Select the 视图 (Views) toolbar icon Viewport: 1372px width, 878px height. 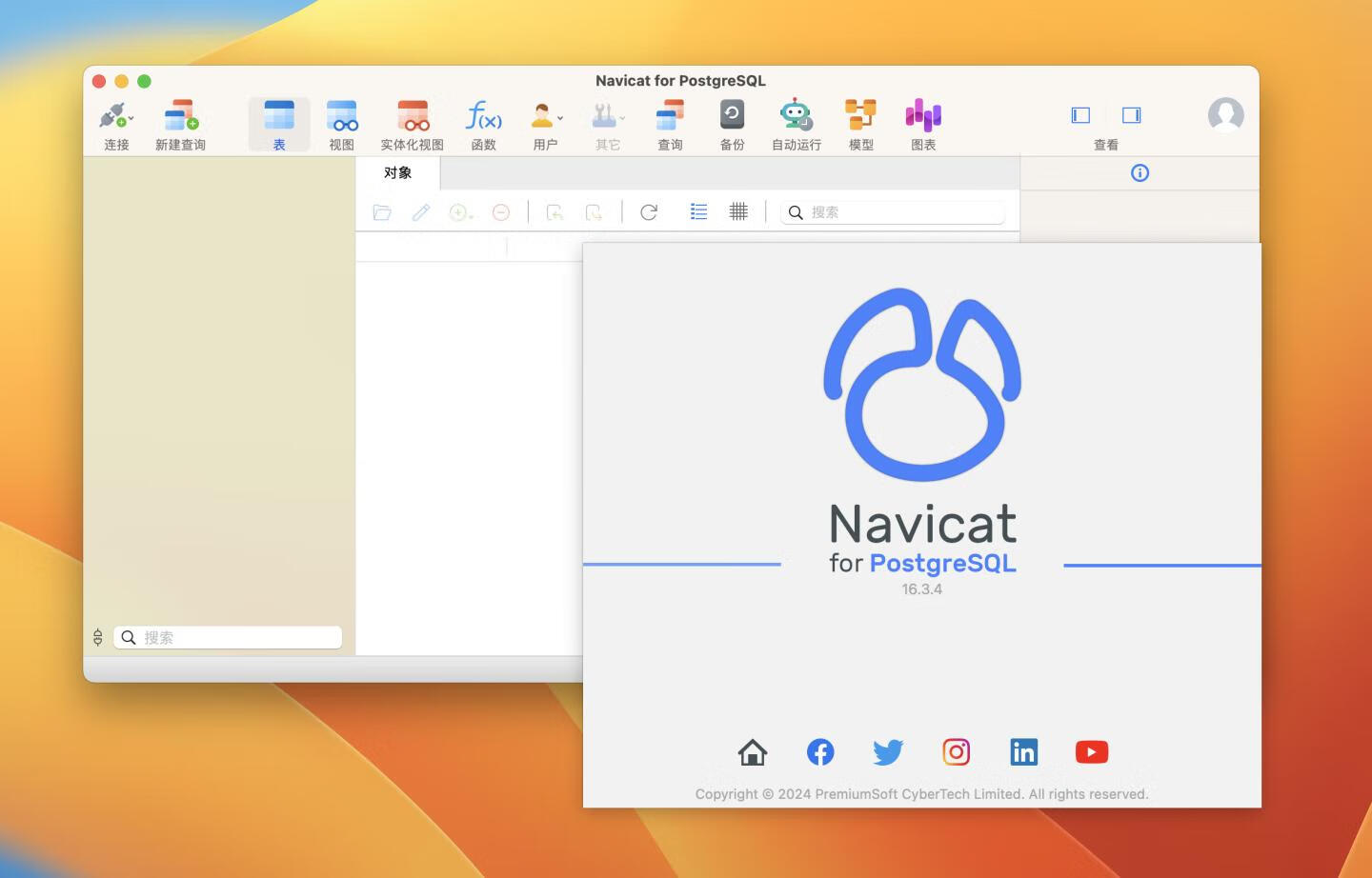coord(341,122)
